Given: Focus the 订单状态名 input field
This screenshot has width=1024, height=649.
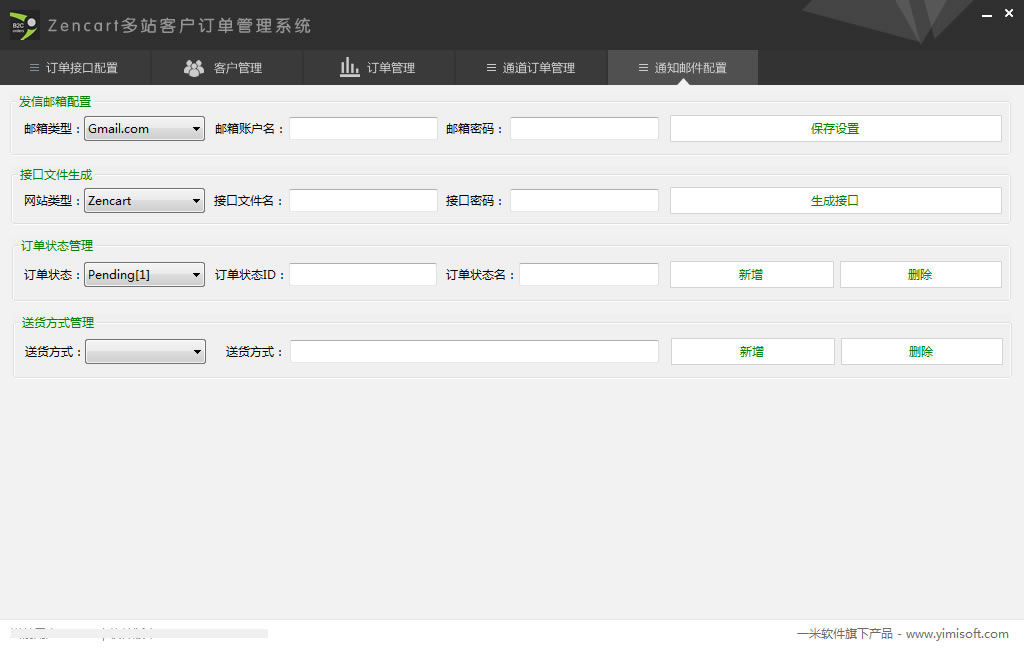Looking at the screenshot, I should pyautogui.click(x=588, y=274).
